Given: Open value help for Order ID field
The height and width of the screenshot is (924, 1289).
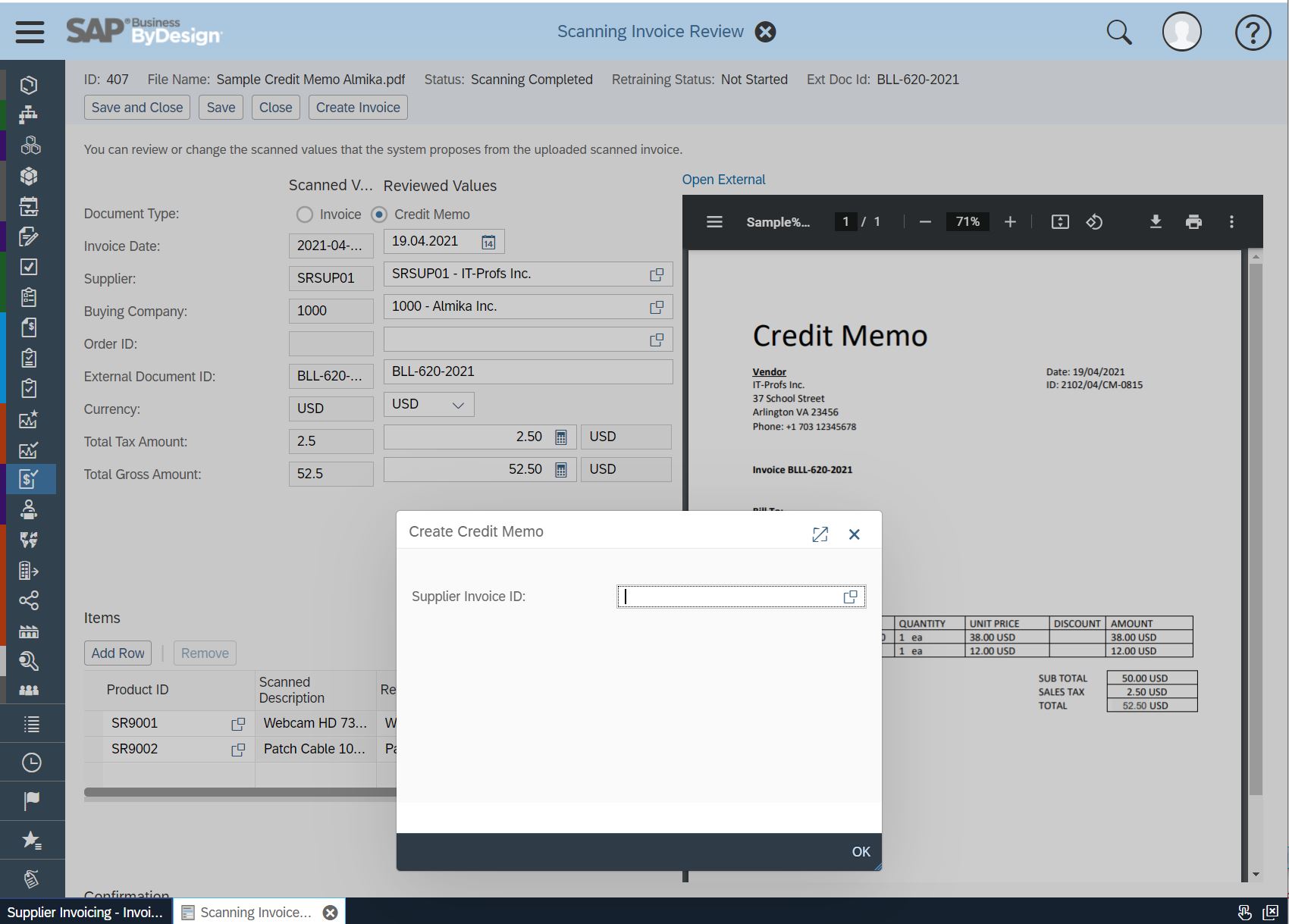Looking at the screenshot, I should [657, 340].
